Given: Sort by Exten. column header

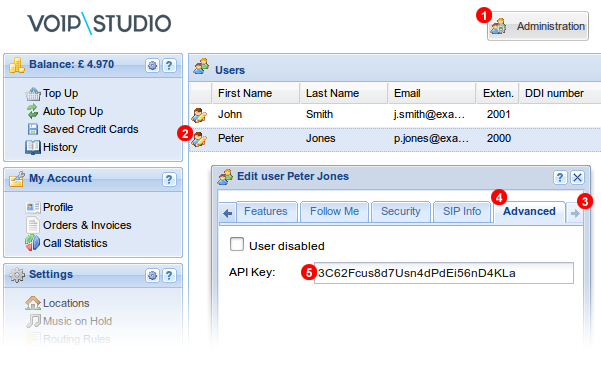Looking at the screenshot, I should [498, 93].
